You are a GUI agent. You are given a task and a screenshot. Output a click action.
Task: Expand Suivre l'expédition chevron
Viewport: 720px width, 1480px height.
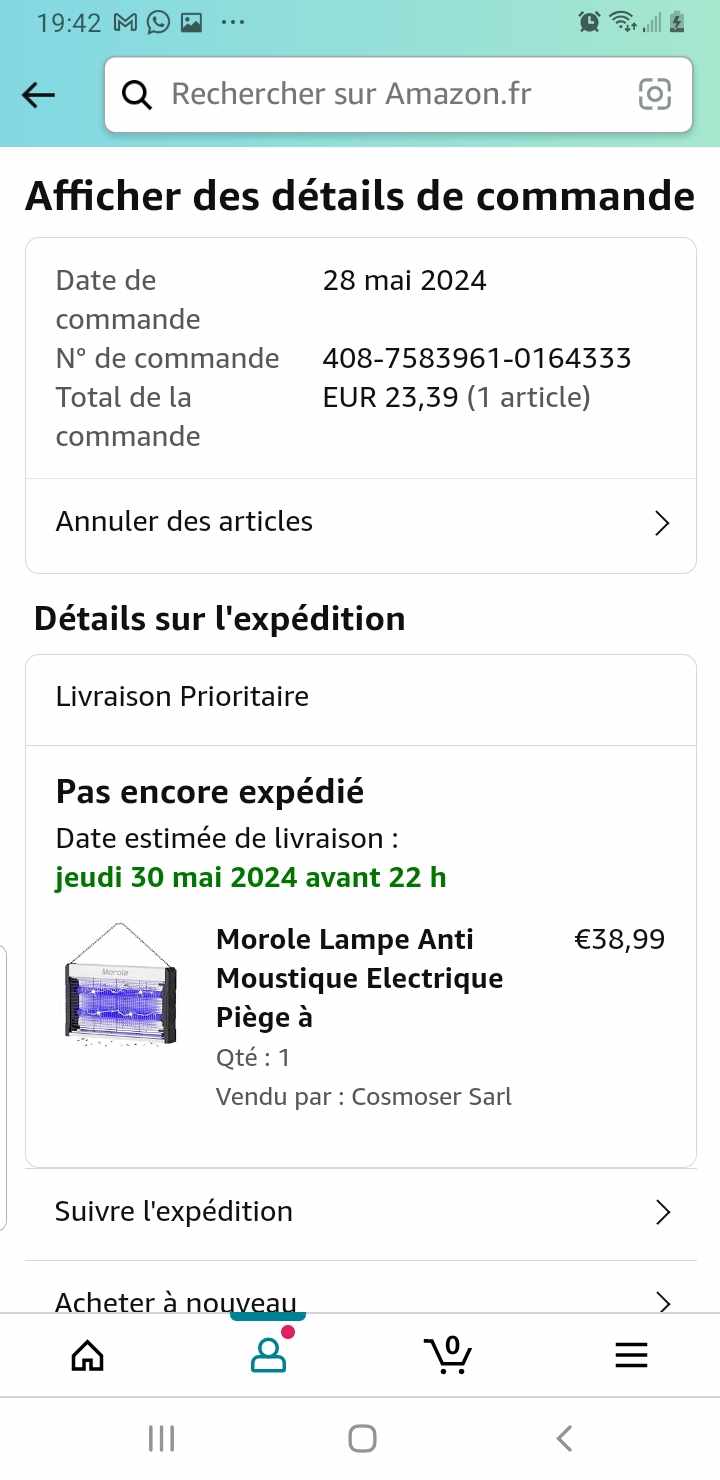(661, 1213)
